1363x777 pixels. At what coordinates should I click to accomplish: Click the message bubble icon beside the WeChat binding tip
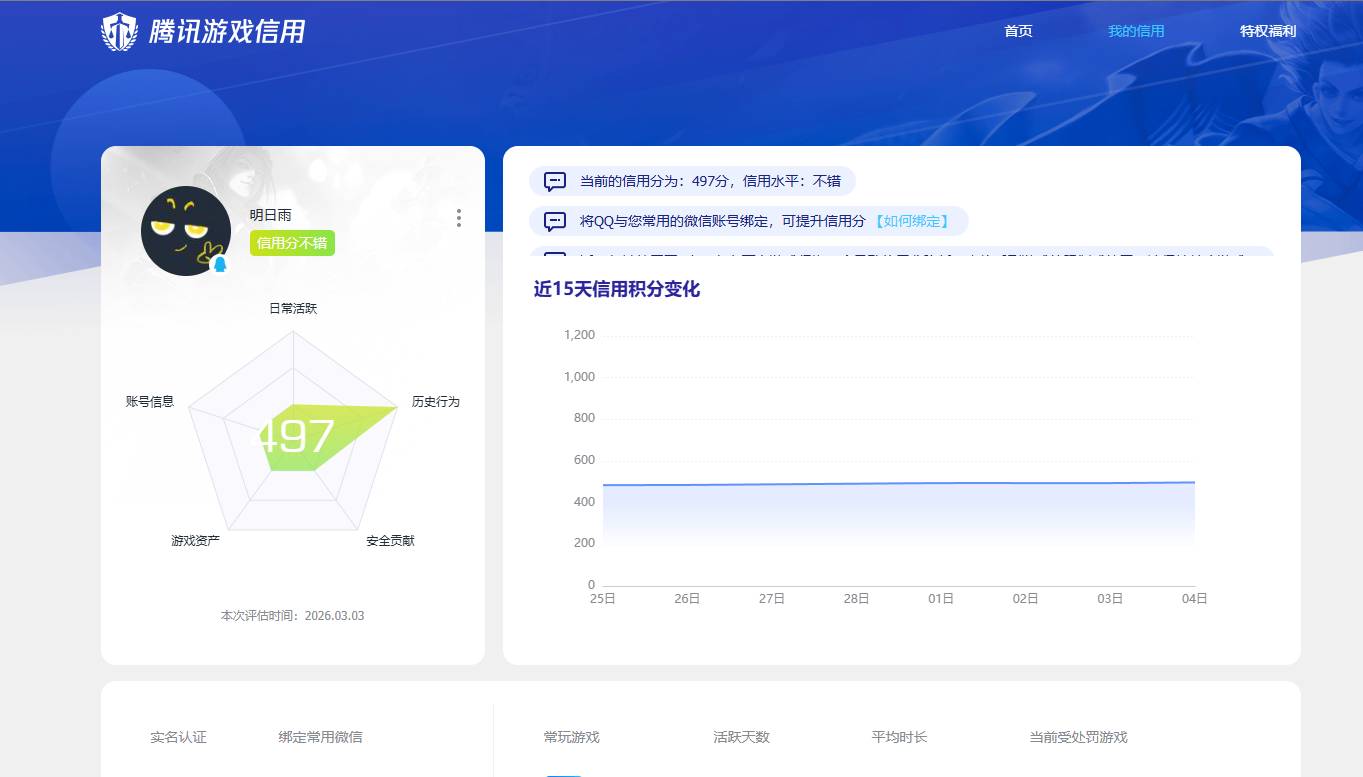(554, 221)
